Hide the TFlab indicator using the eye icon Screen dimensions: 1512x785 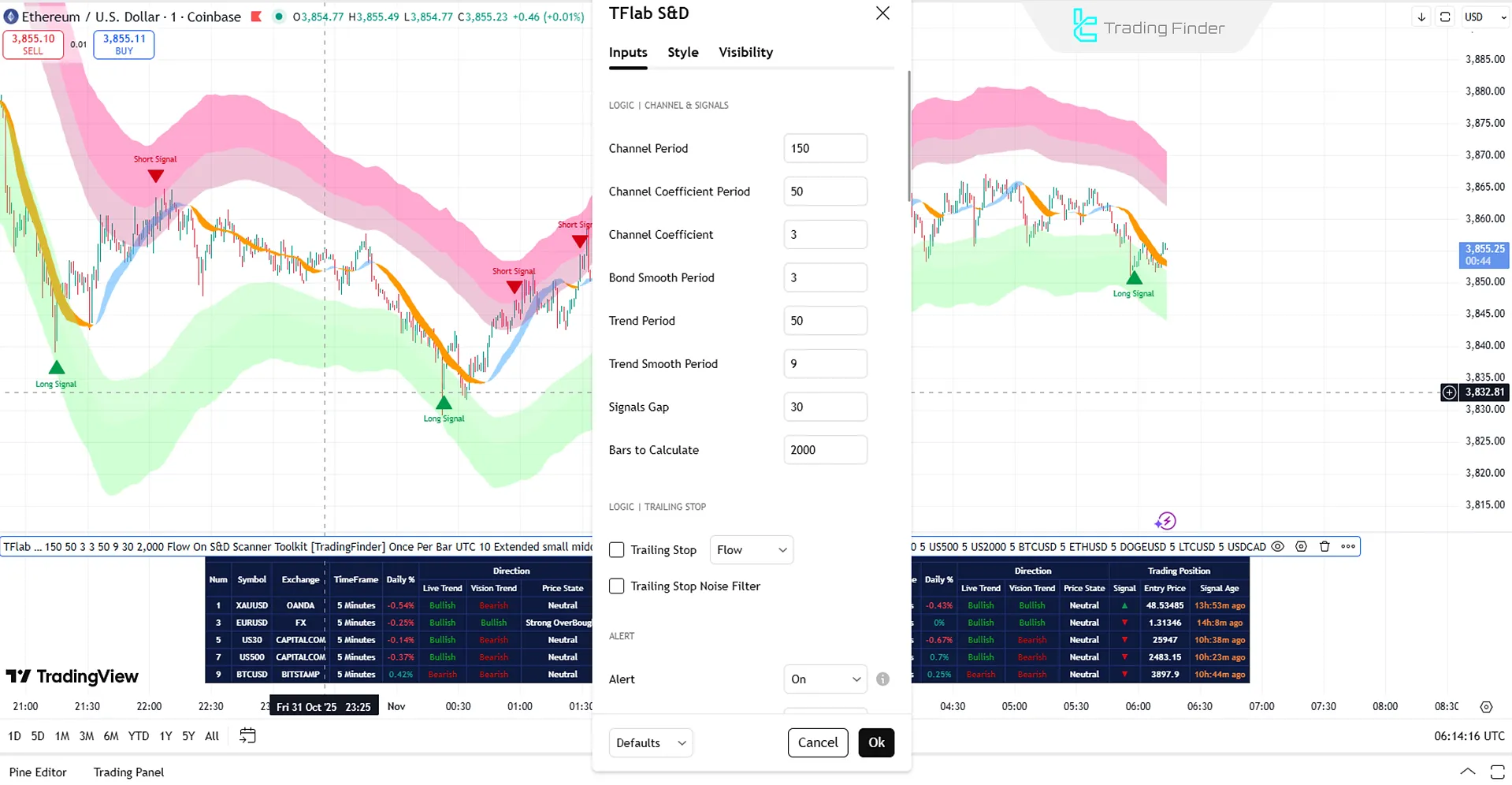(x=1277, y=546)
